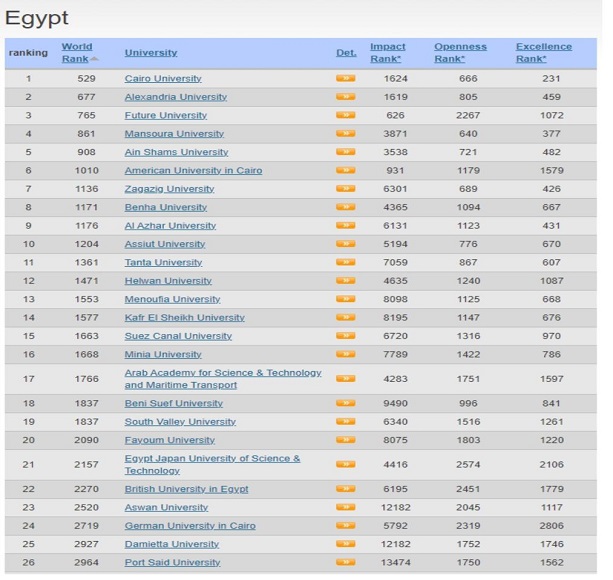Open details icon for American University in Cairo

345,170
